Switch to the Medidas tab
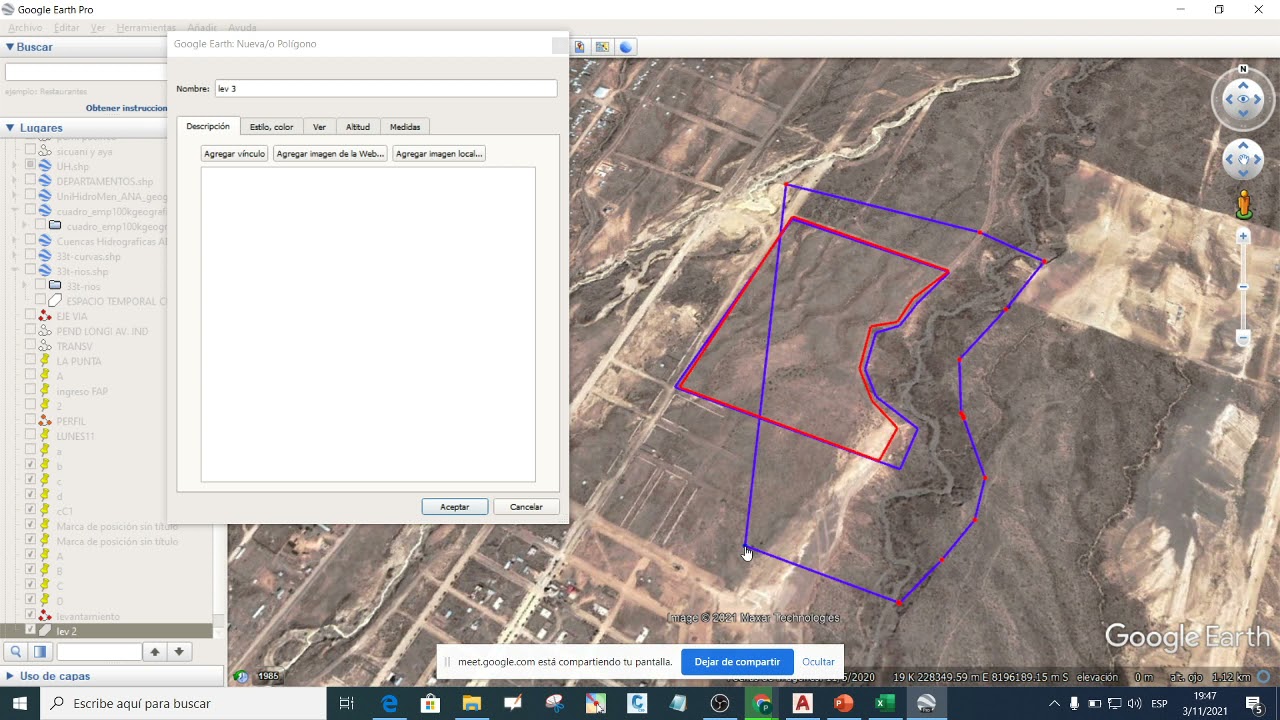 tap(405, 127)
